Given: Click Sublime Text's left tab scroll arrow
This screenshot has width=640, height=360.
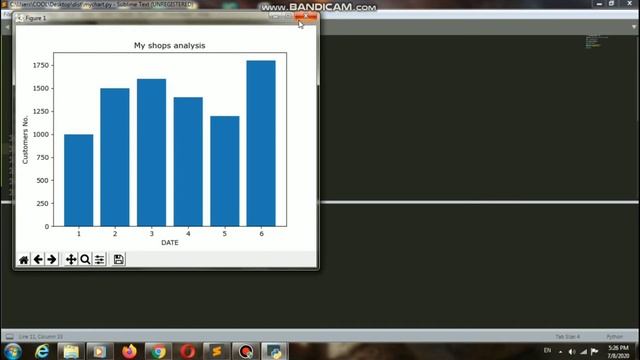Looking at the screenshot, I should tap(7, 27).
